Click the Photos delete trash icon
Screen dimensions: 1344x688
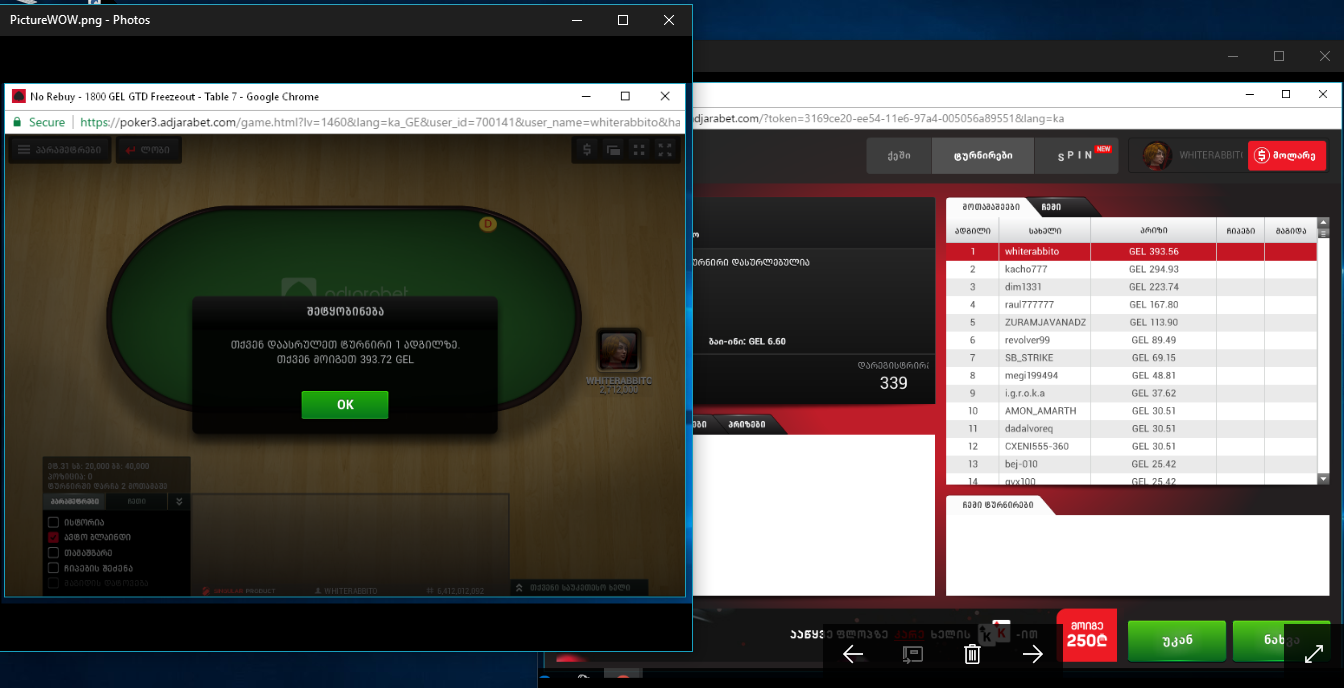(972, 654)
